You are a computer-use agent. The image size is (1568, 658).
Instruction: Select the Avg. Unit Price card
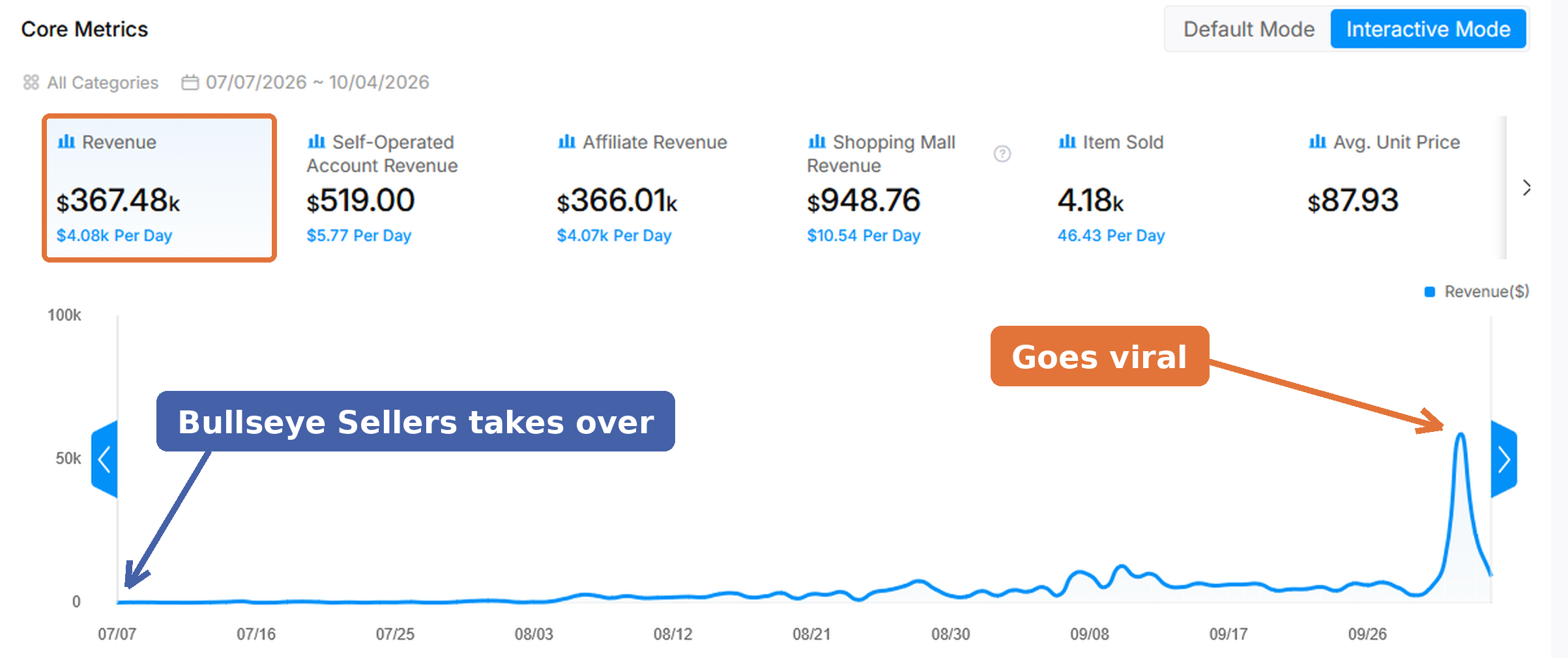[x=1401, y=188]
